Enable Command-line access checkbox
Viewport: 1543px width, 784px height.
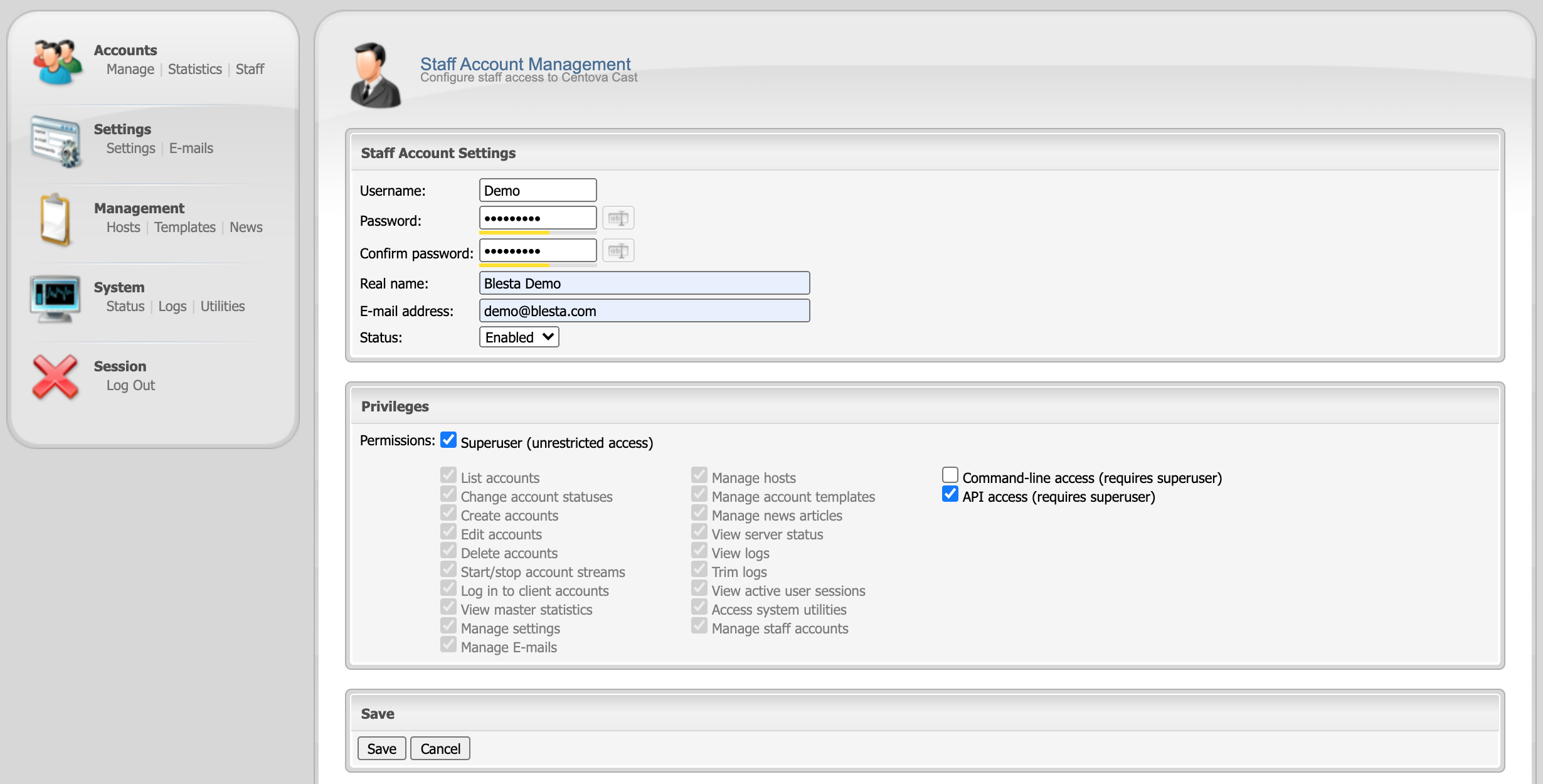tap(950, 475)
